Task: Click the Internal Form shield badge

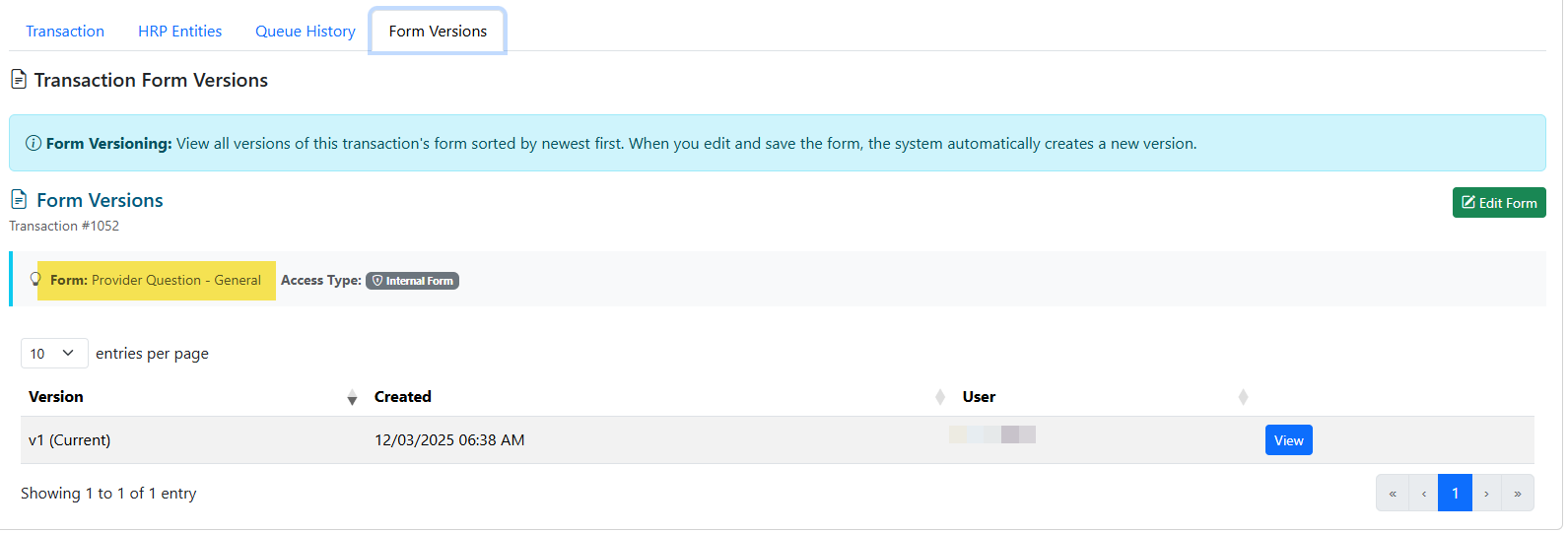Action: coord(412,281)
